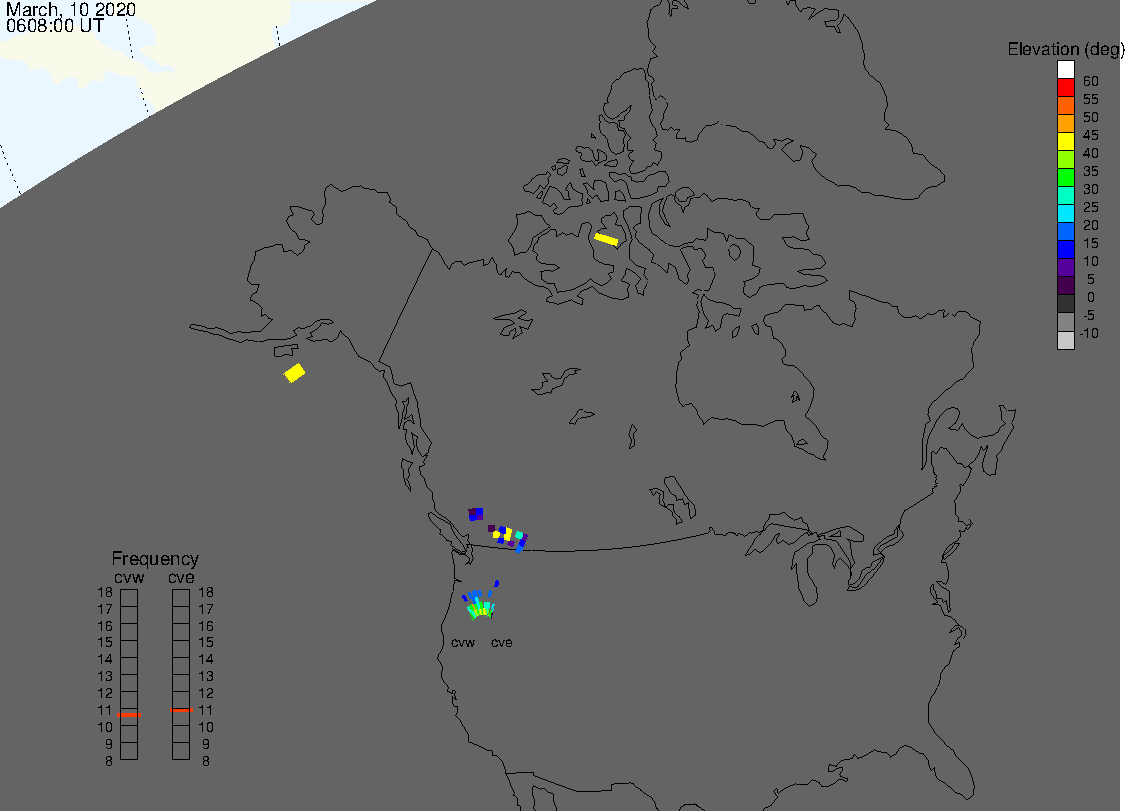Image resolution: width=1125 pixels, height=811 pixels.
Task: Click the red cve frequency marker
Action: tap(182, 710)
